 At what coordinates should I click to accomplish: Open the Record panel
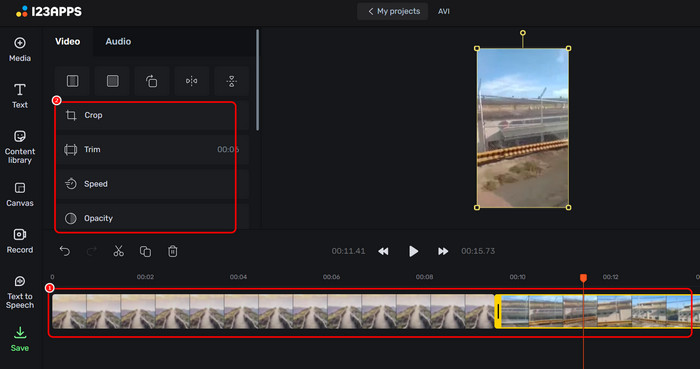click(x=20, y=241)
